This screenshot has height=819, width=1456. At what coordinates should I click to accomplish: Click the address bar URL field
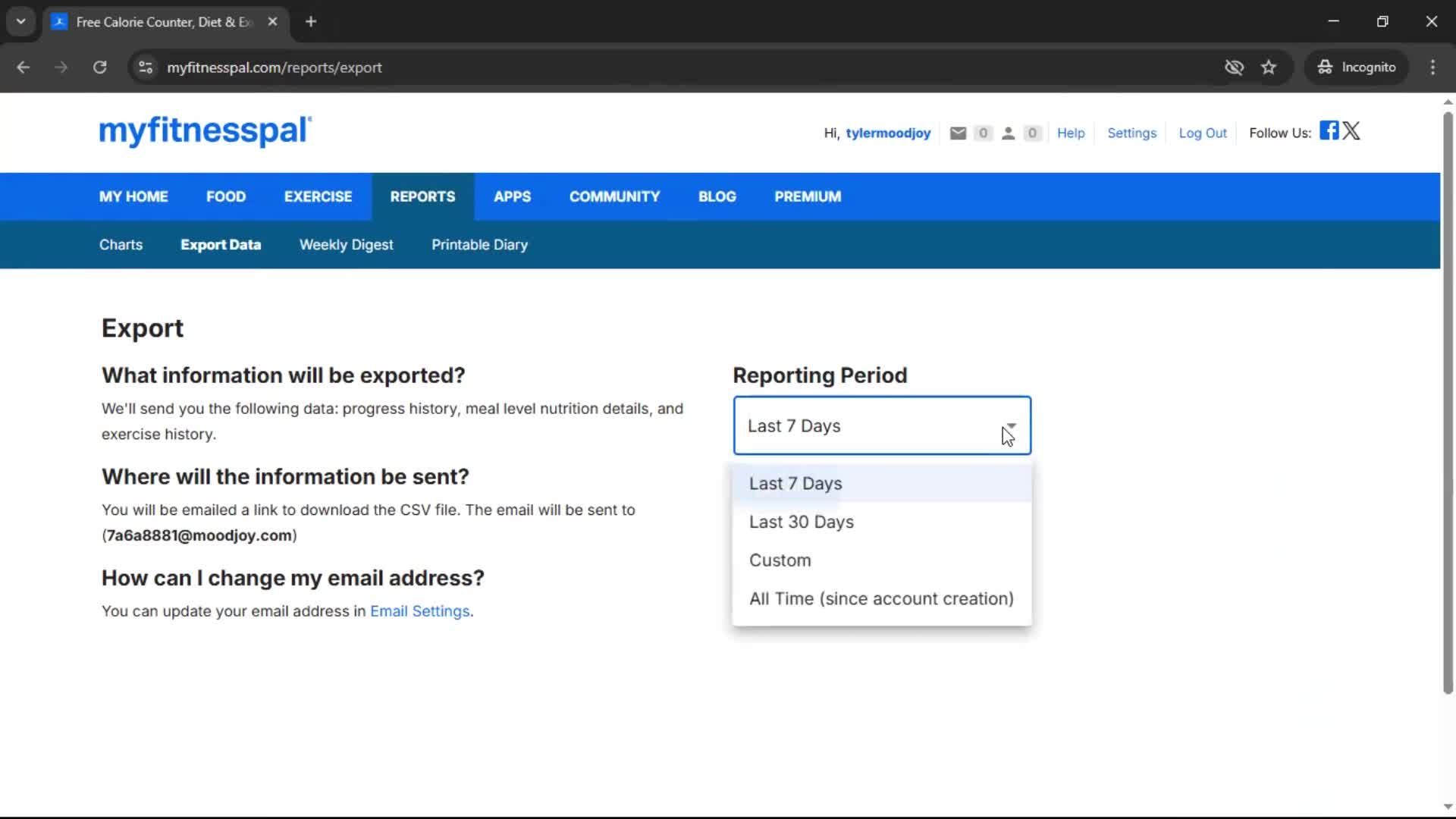pos(682,67)
